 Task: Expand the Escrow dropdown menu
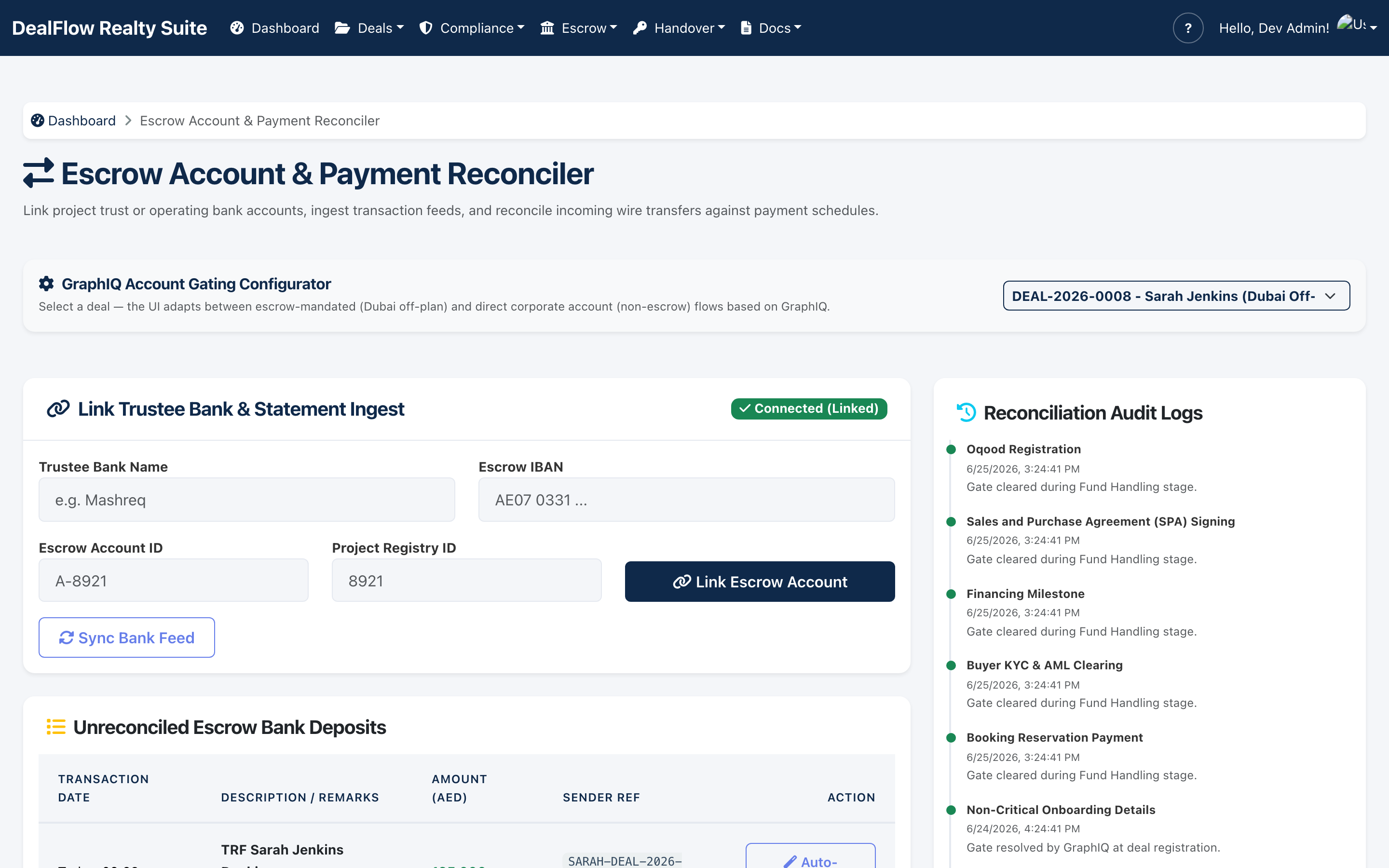point(579,27)
